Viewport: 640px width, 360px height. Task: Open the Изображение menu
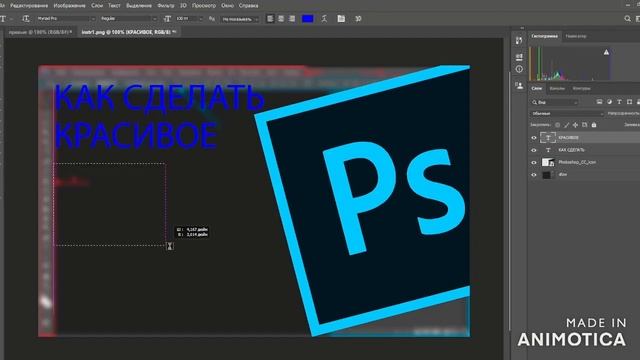coord(69,6)
